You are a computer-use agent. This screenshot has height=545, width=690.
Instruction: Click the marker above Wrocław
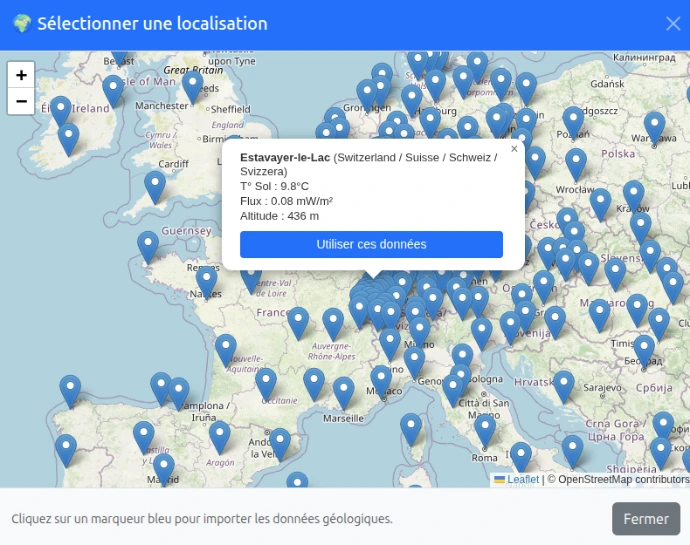tap(575, 162)
